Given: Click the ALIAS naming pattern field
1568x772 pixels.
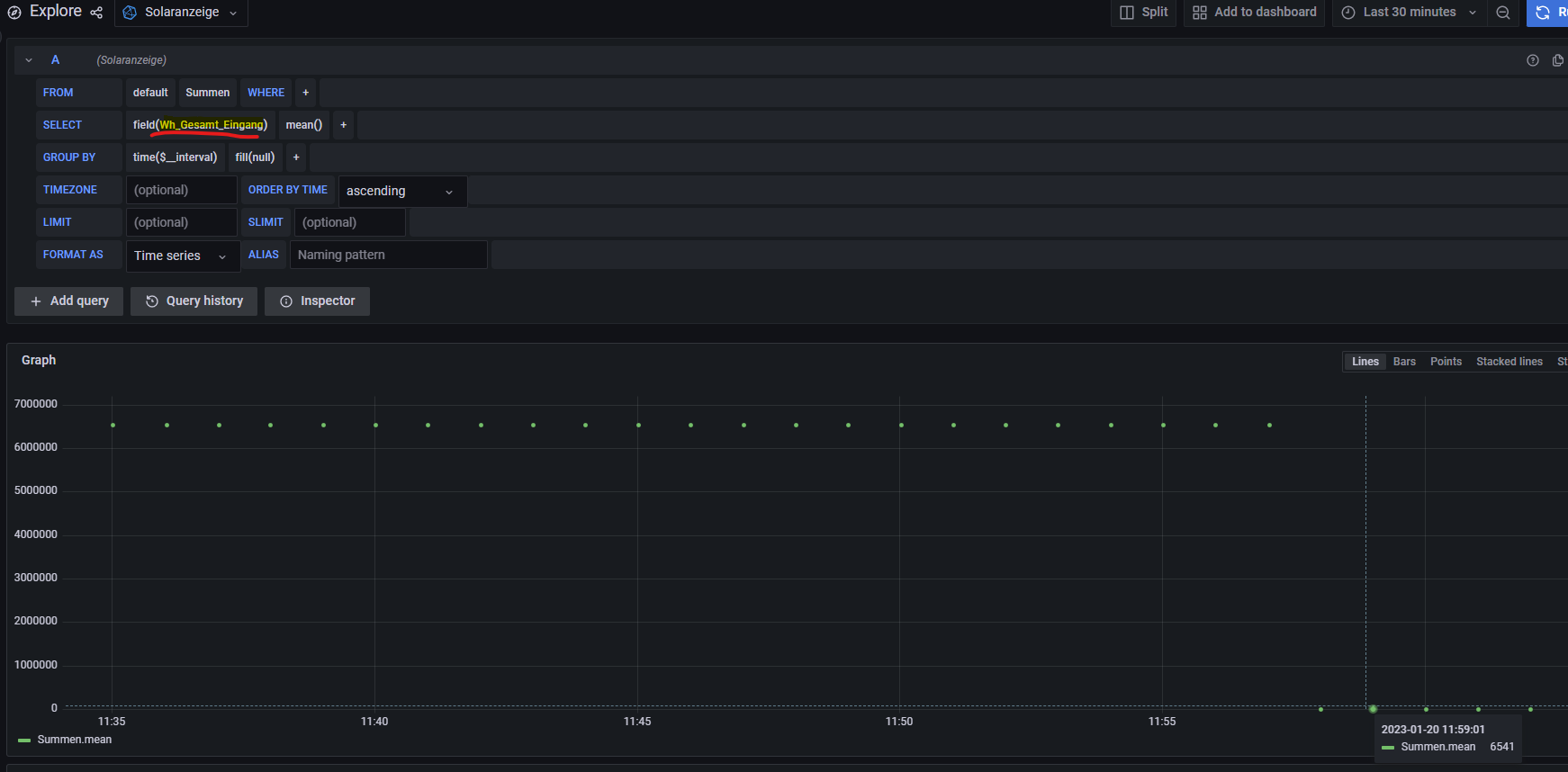Looking at the screenshot, I should (x=388, y=255).
